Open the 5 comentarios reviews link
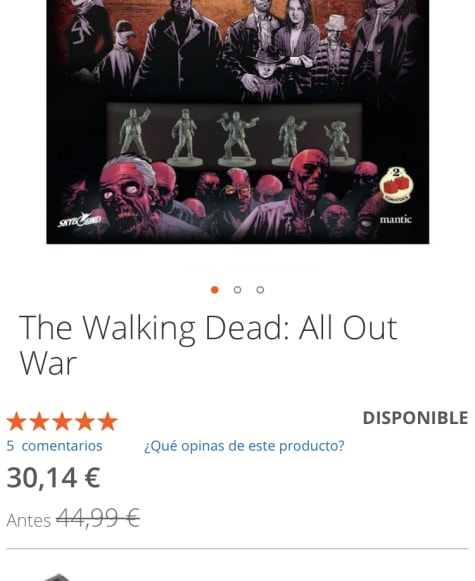 click(54, 446)
